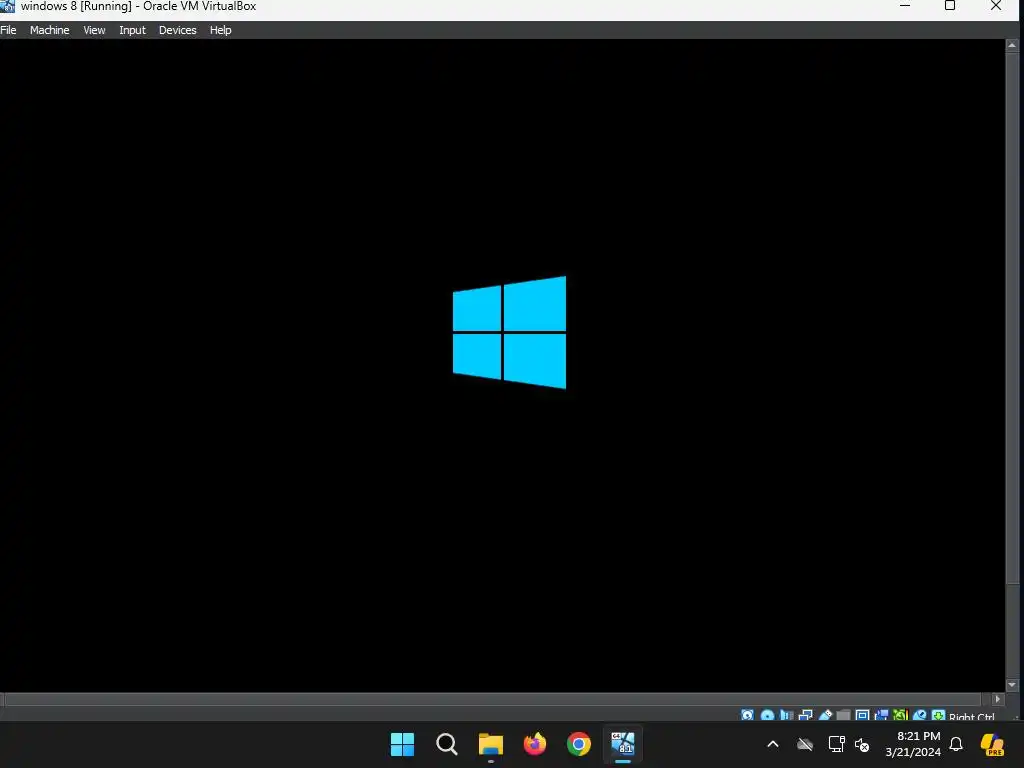Open taskbar Search
The height and width of the screenshot is (768, 1024).
[x=447, y=744]
